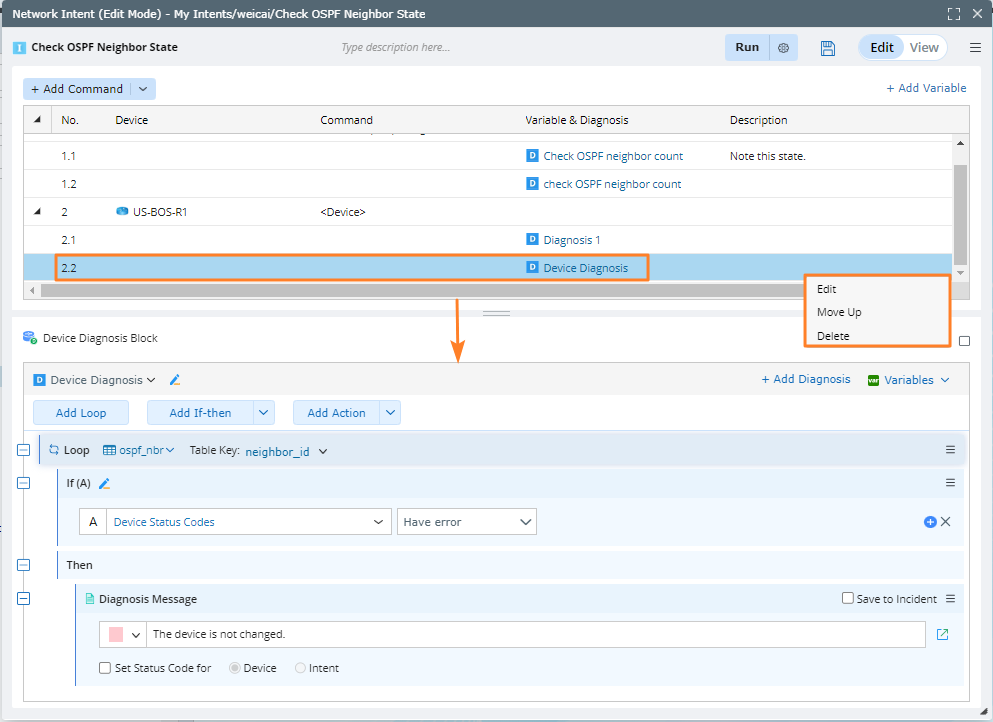
Task: Select Move Up in context menu
Action: [x=839, y=312]
